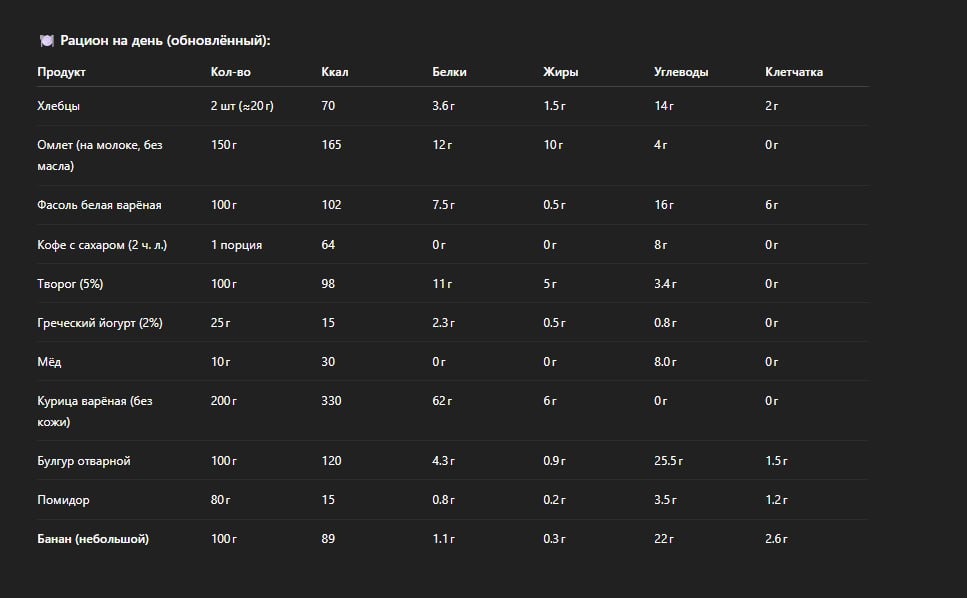Select the "Хлебцы" product name
The image size is (967, 598).
[58, 106]
